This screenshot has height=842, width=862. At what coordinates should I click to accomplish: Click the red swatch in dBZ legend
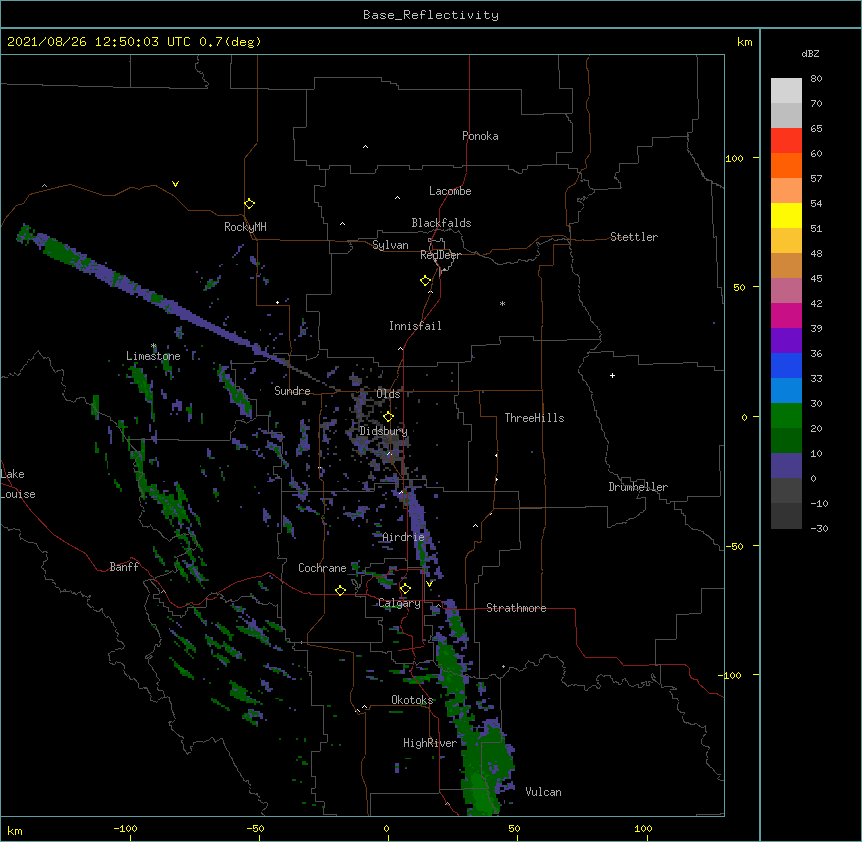click(786, 140)
